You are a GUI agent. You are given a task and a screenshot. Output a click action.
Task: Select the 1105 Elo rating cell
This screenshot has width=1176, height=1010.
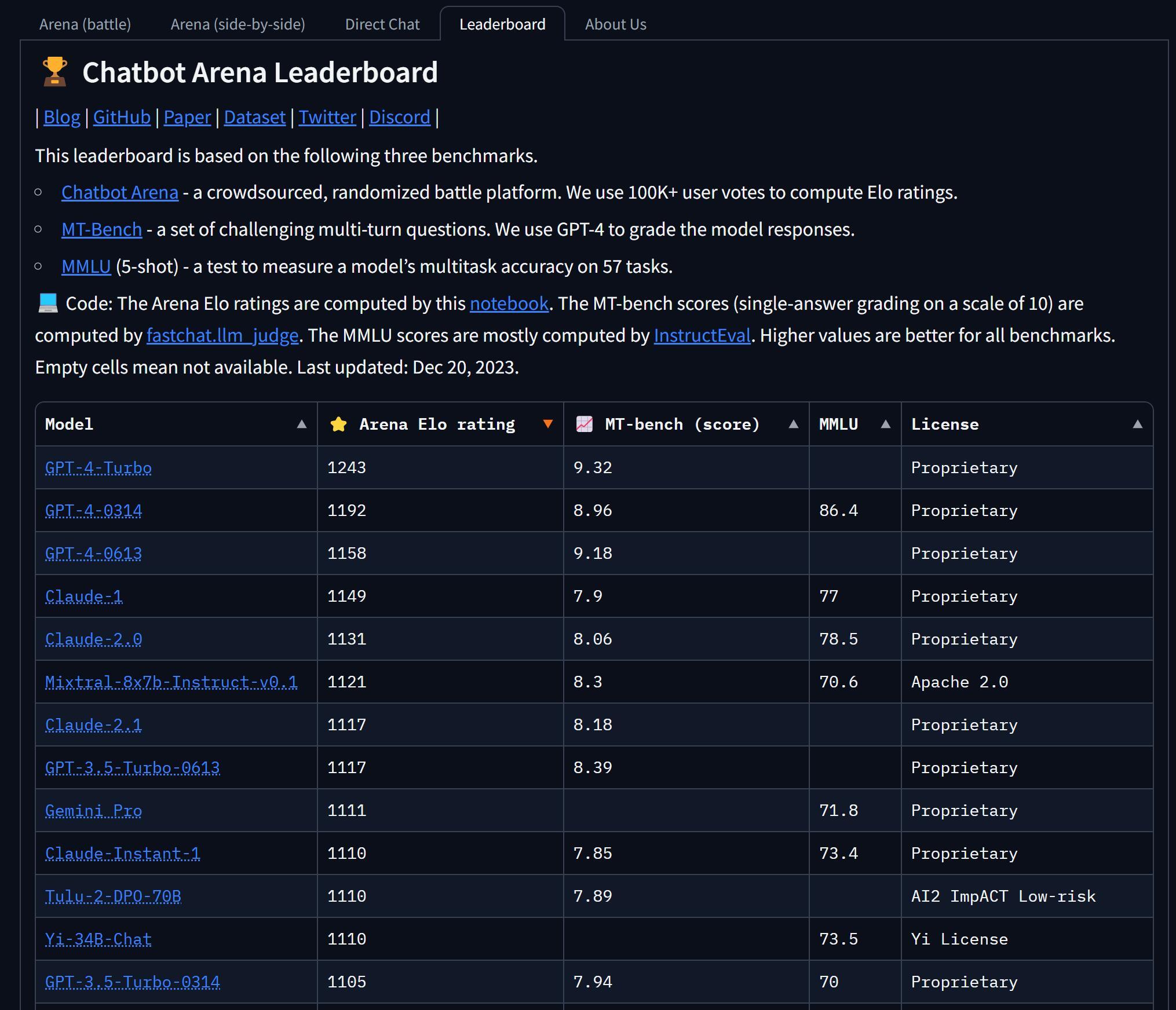pos(440,982)
